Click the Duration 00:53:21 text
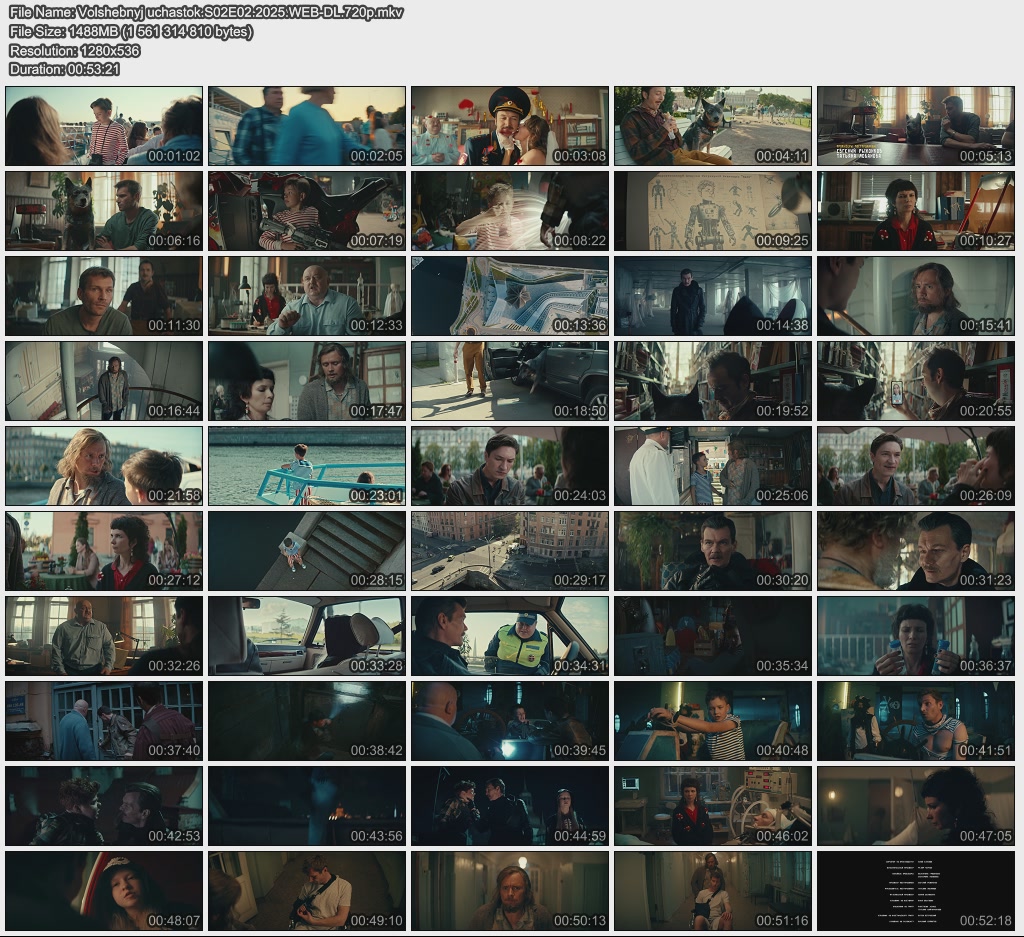The height and width of the screenshot is (937, 1024). pyautogui.click(x=65, y=69)
